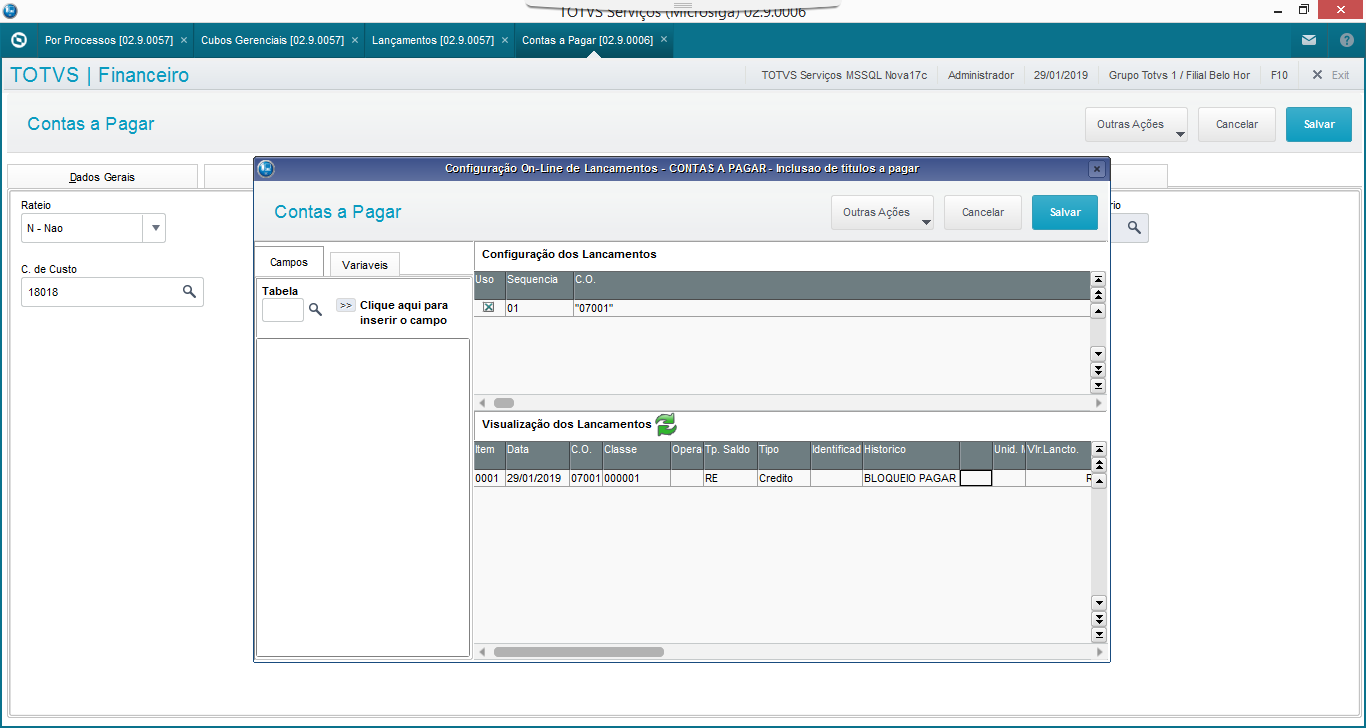Viewport: 1366px width, 728px height.
Task: Click the Exit button
Action: [1331, 75]
